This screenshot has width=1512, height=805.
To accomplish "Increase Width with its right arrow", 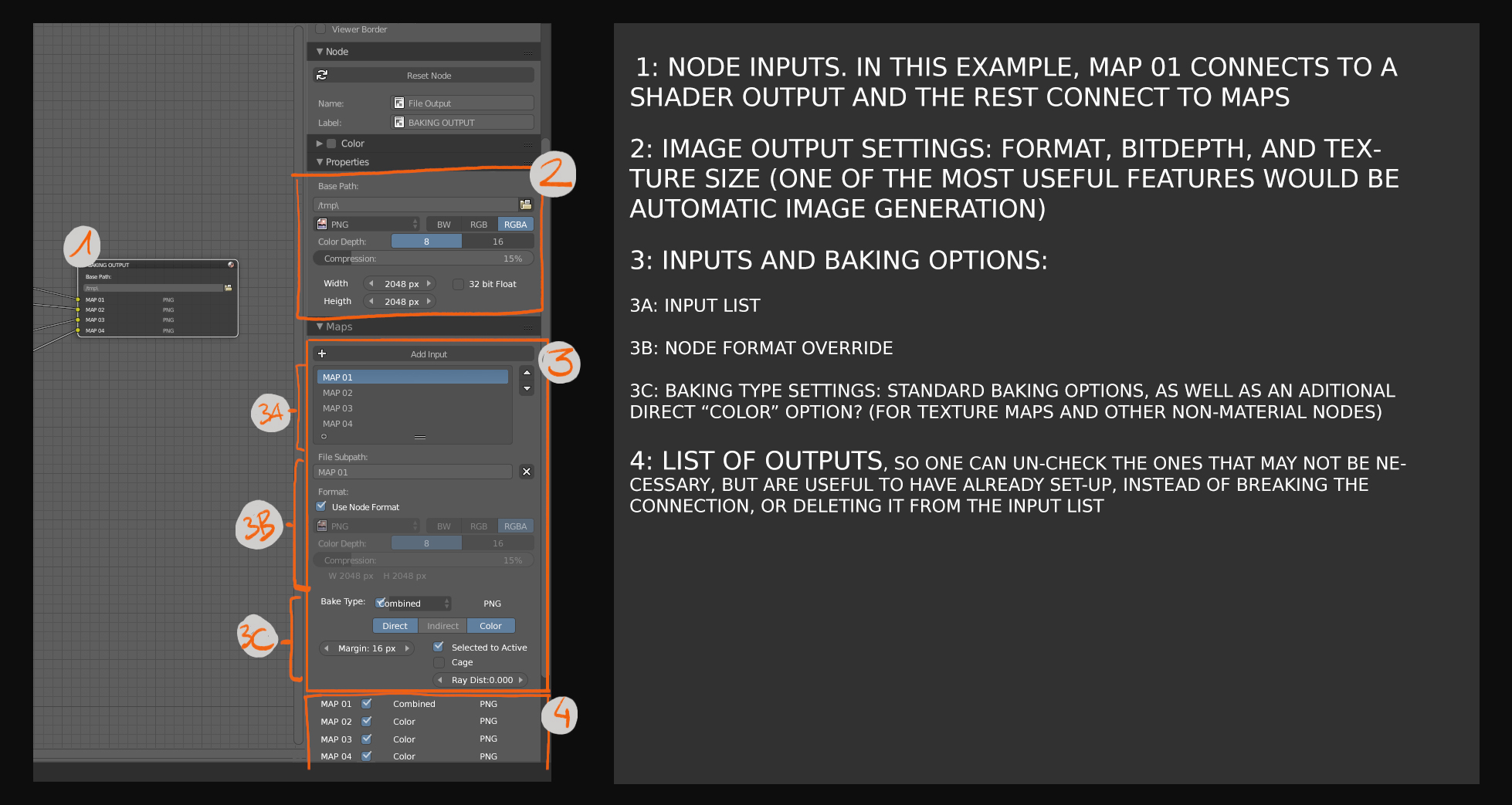I will 429,283.
